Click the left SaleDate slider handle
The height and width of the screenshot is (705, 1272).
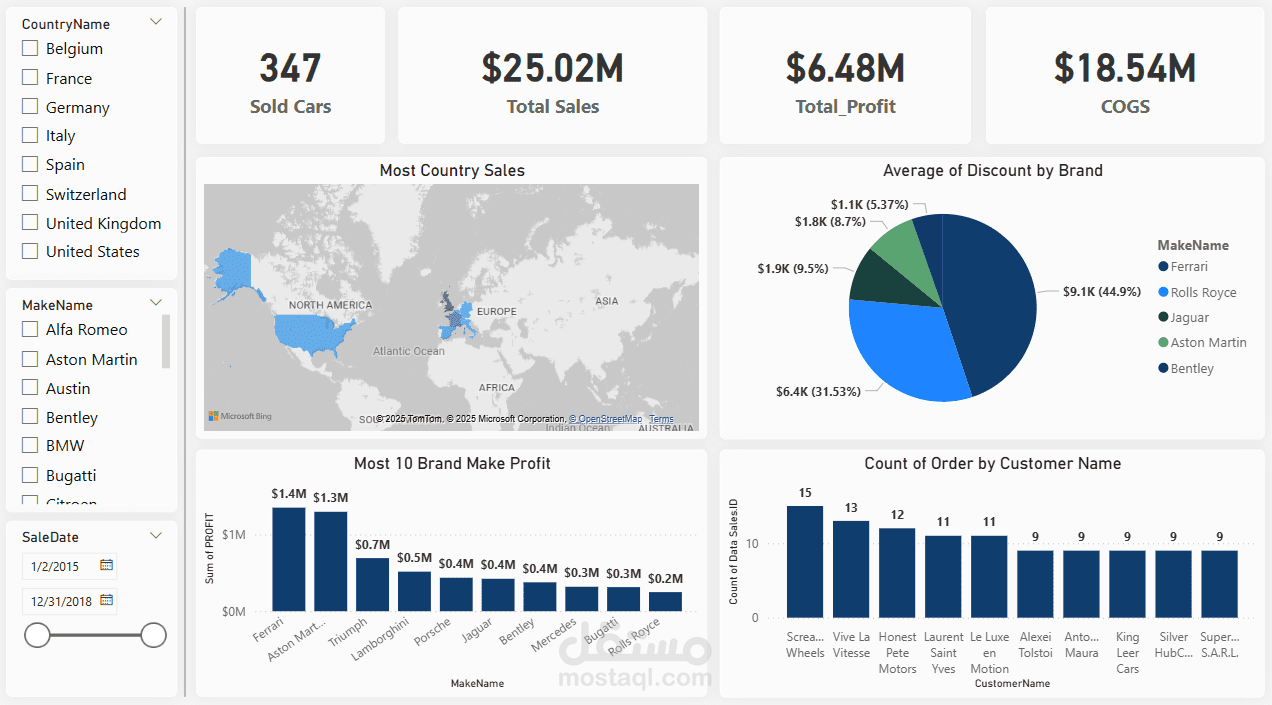point(37,634)
